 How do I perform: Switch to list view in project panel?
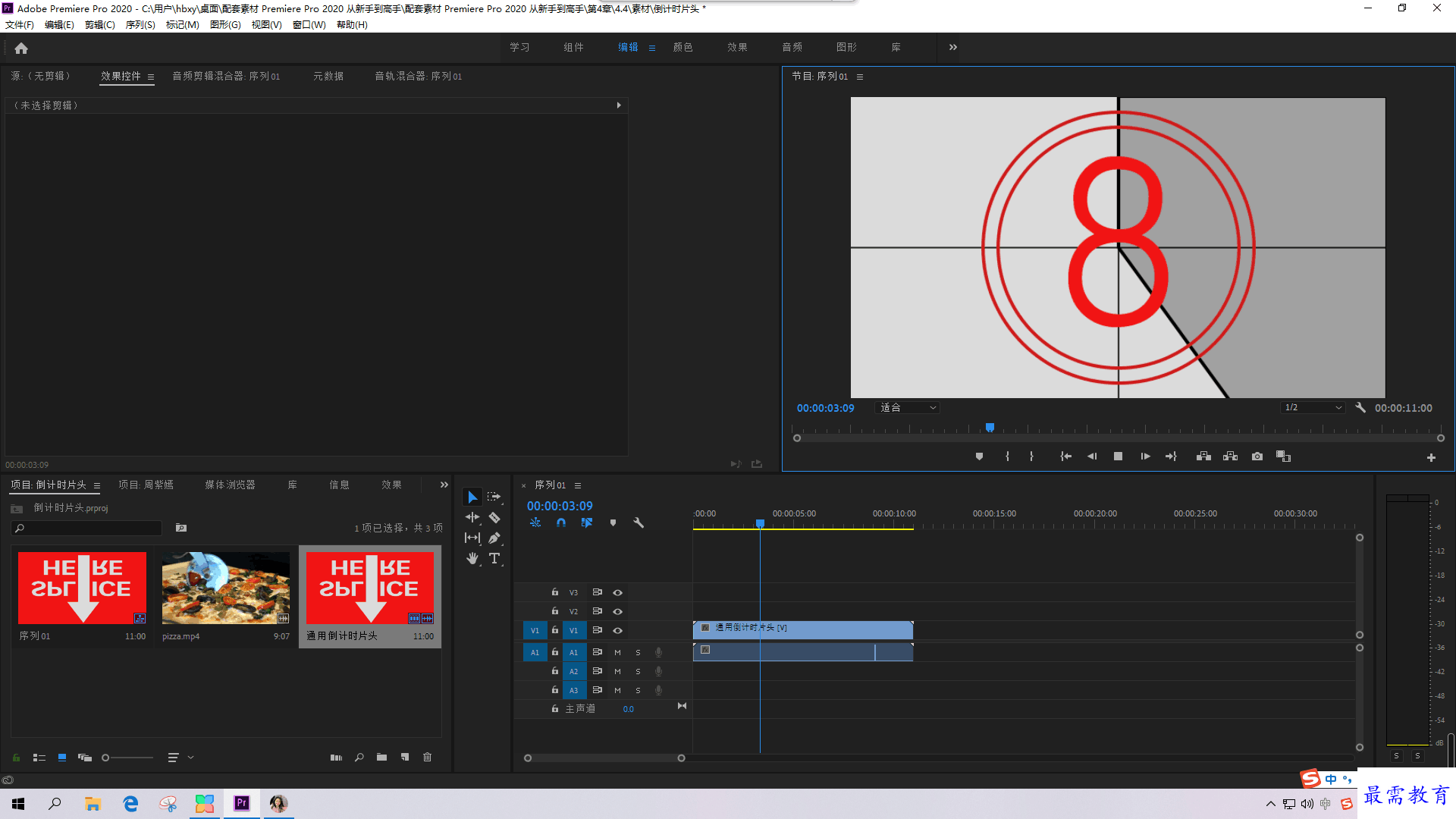click(x=39, y=758)
